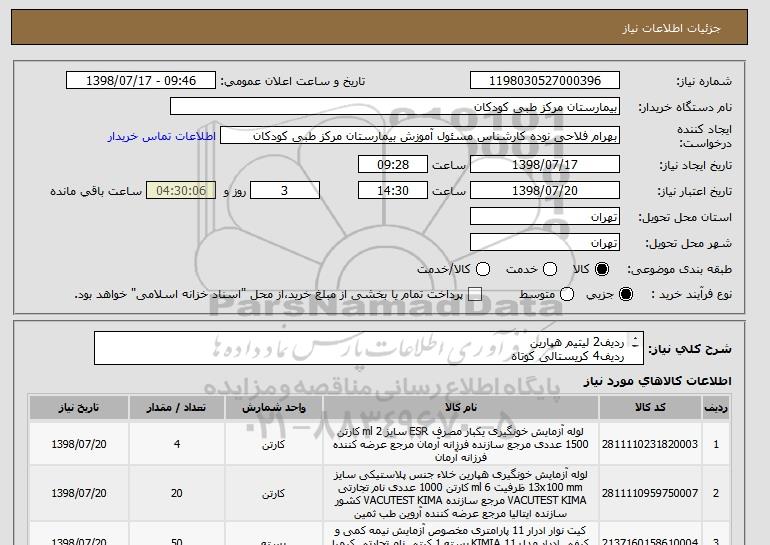Click the description box scroll stepper

pos(635,342)
